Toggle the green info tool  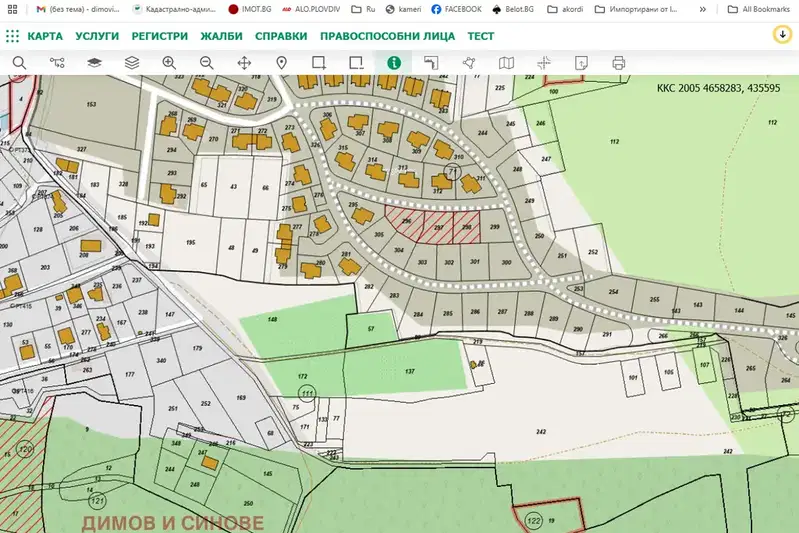point(394,63)
